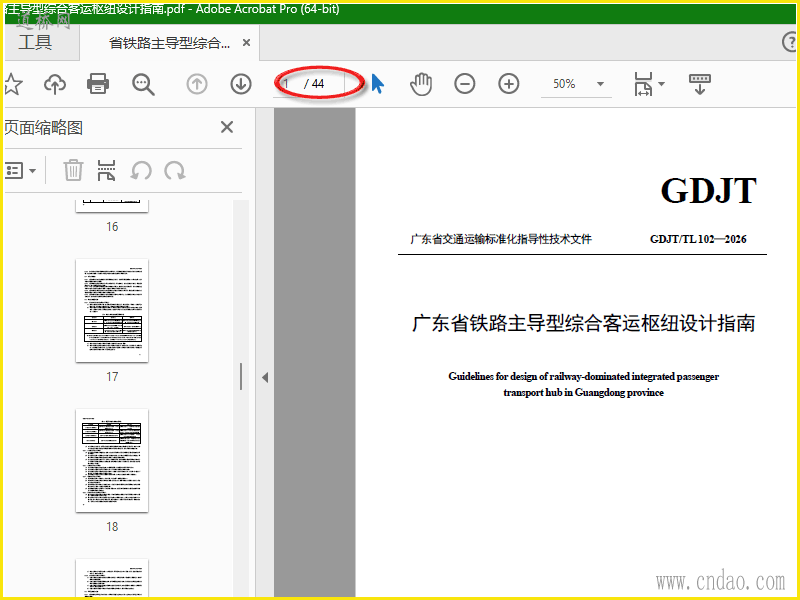Close the document tab
The image size is (800, 600).
246,43
